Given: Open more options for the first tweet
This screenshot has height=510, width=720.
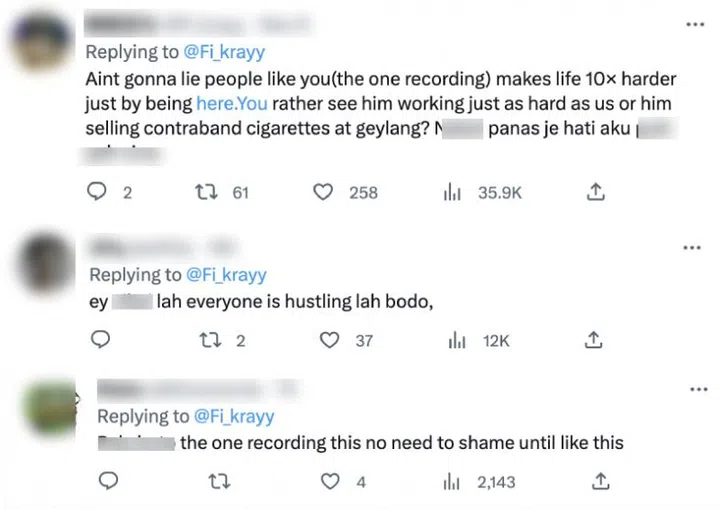Looking at the screenshot, I should pos(692,24).
